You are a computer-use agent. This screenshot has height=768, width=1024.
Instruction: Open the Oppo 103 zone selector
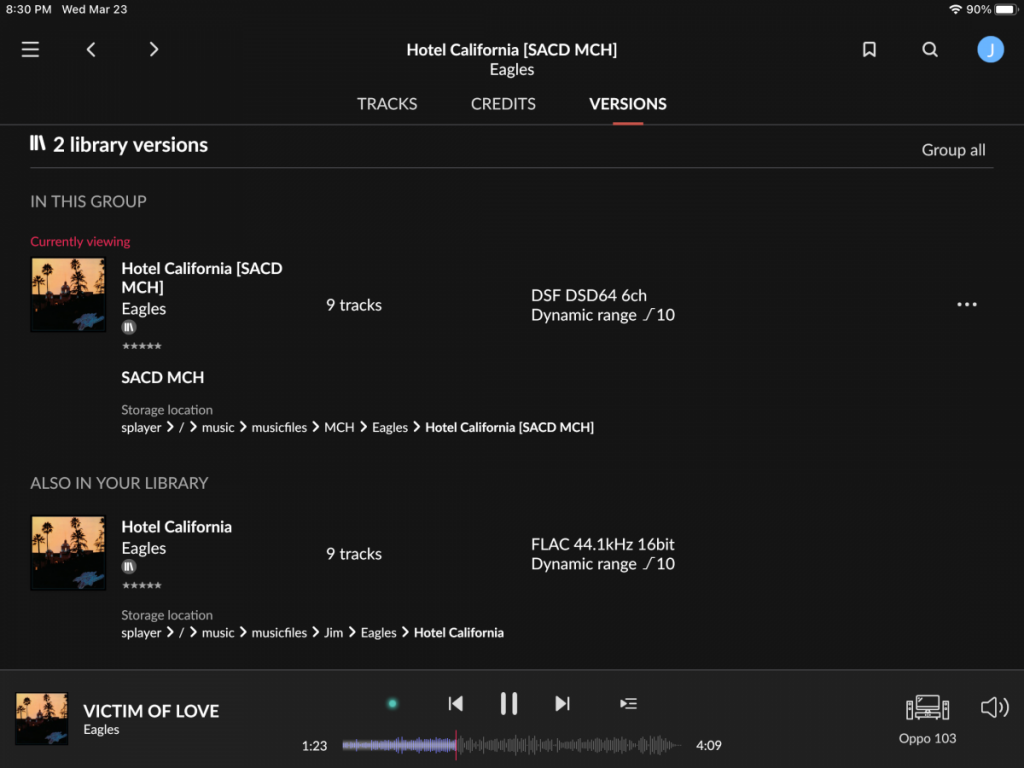[927, 719]
